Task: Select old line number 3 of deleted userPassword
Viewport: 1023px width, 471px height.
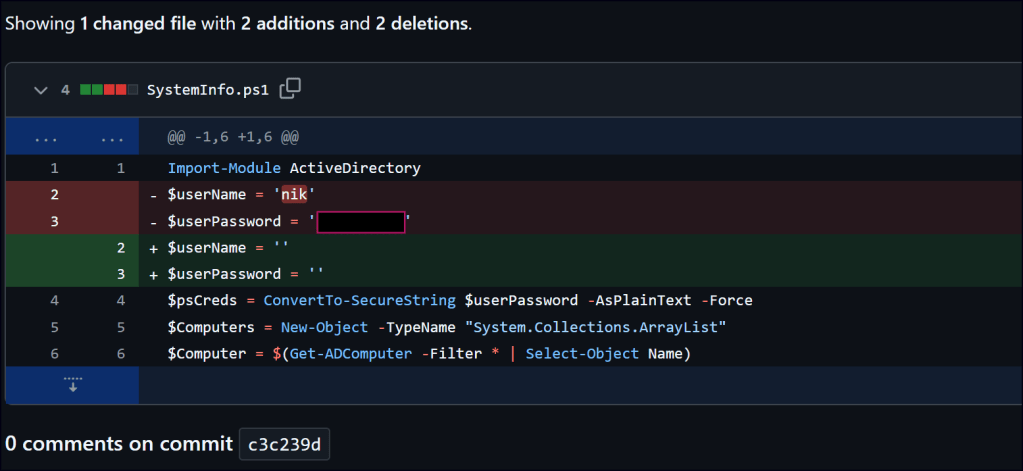Action: [54, 221]
